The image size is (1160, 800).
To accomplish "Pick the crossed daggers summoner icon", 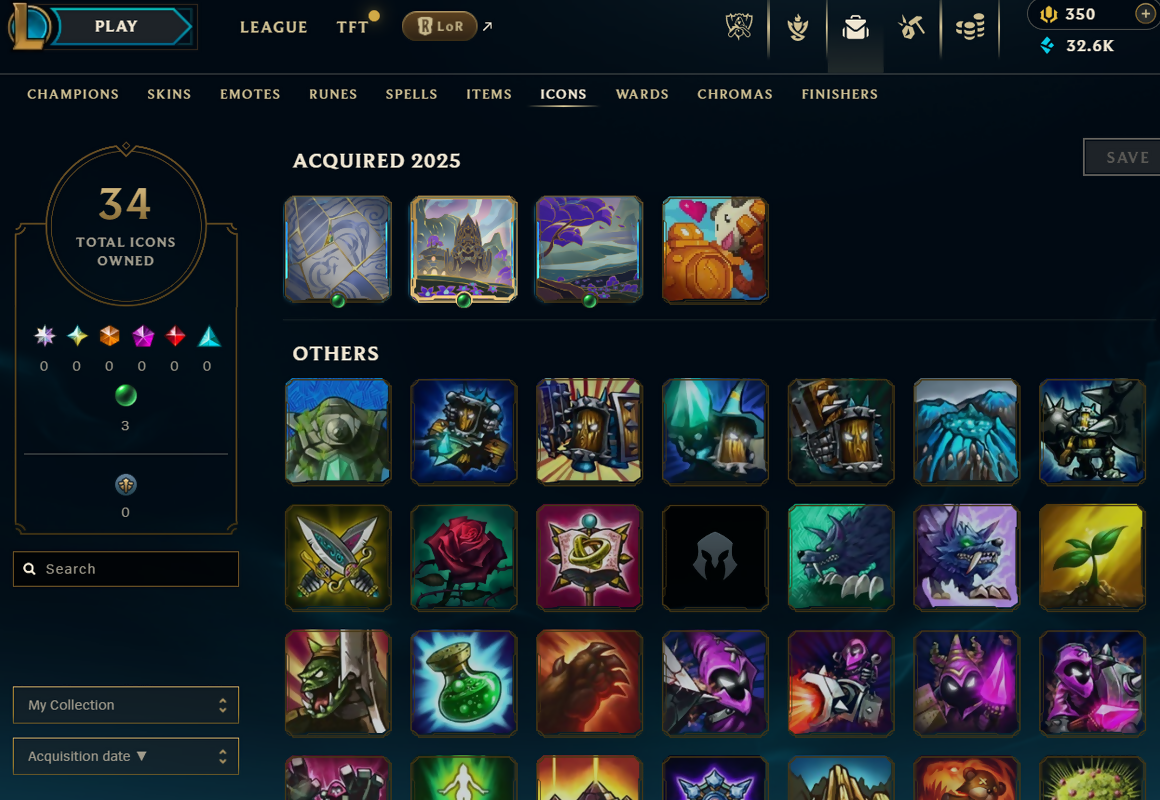I will [x=338, y=557].
